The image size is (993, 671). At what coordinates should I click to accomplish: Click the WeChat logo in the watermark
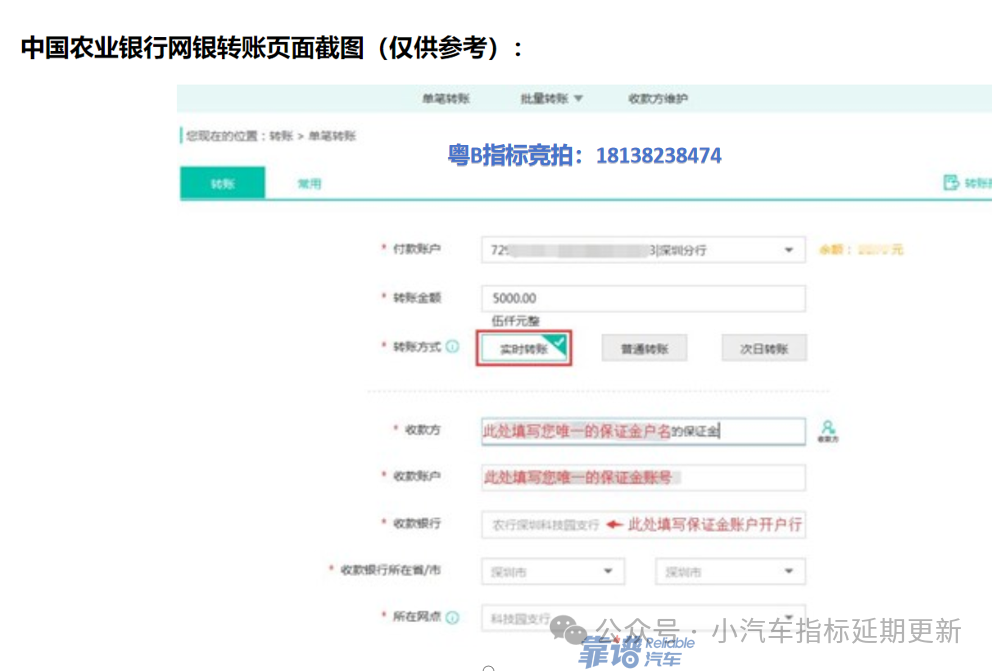574,631
